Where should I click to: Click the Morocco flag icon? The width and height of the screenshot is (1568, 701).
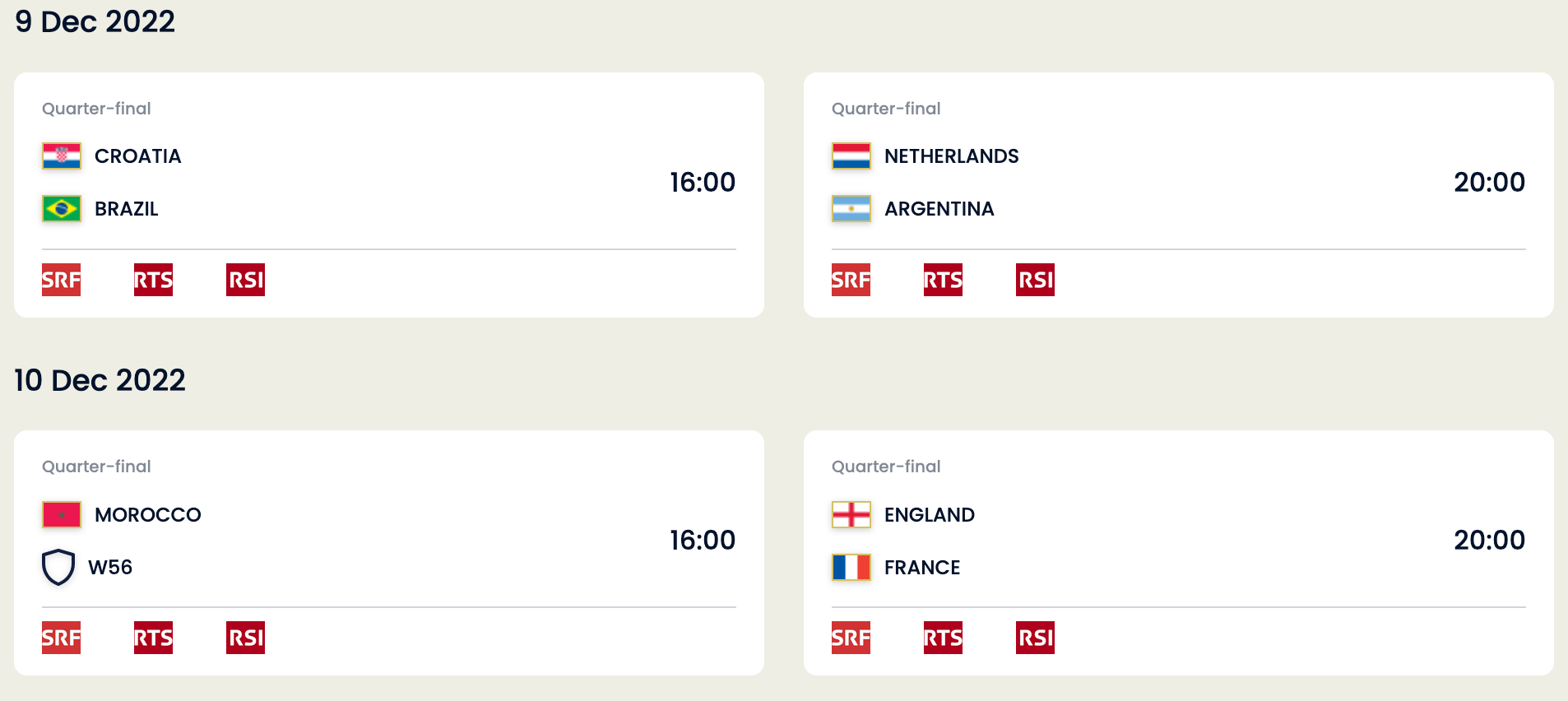point(62,515)
